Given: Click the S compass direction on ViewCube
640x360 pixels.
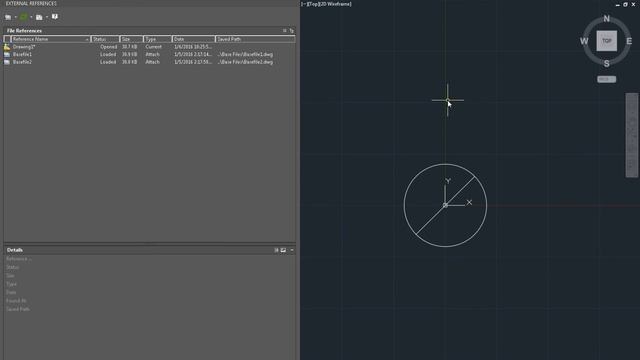Looking at the screenshot, I should coord(607,64).
